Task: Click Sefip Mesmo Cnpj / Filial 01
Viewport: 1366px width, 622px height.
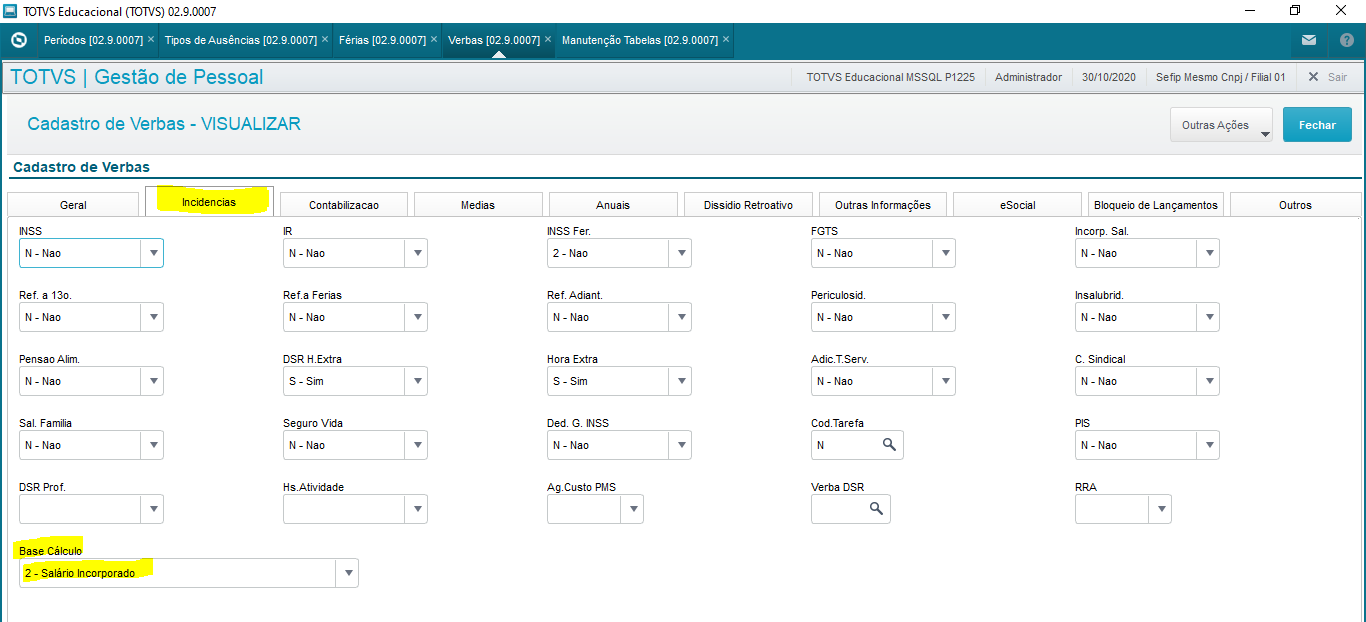Action: [x=1220, y=77]
